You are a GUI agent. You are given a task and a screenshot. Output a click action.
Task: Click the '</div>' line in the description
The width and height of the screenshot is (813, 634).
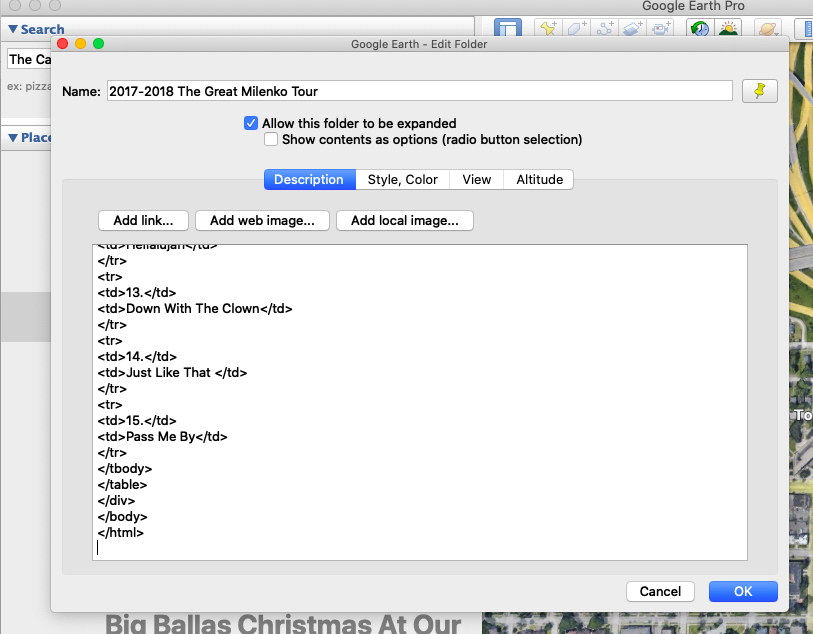(116, 501)
